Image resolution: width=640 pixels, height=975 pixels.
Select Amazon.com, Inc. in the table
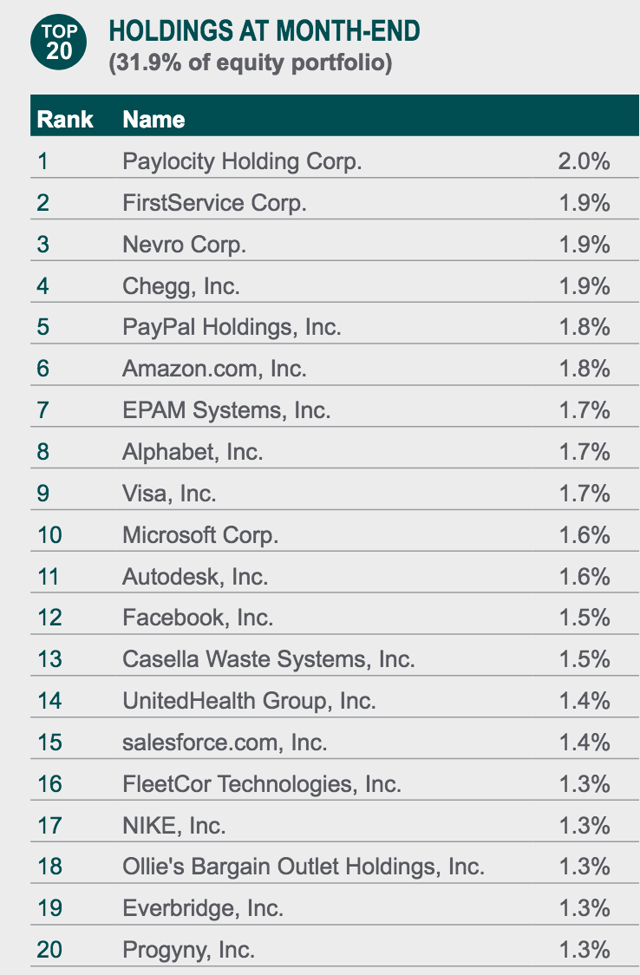pos(215,369)
